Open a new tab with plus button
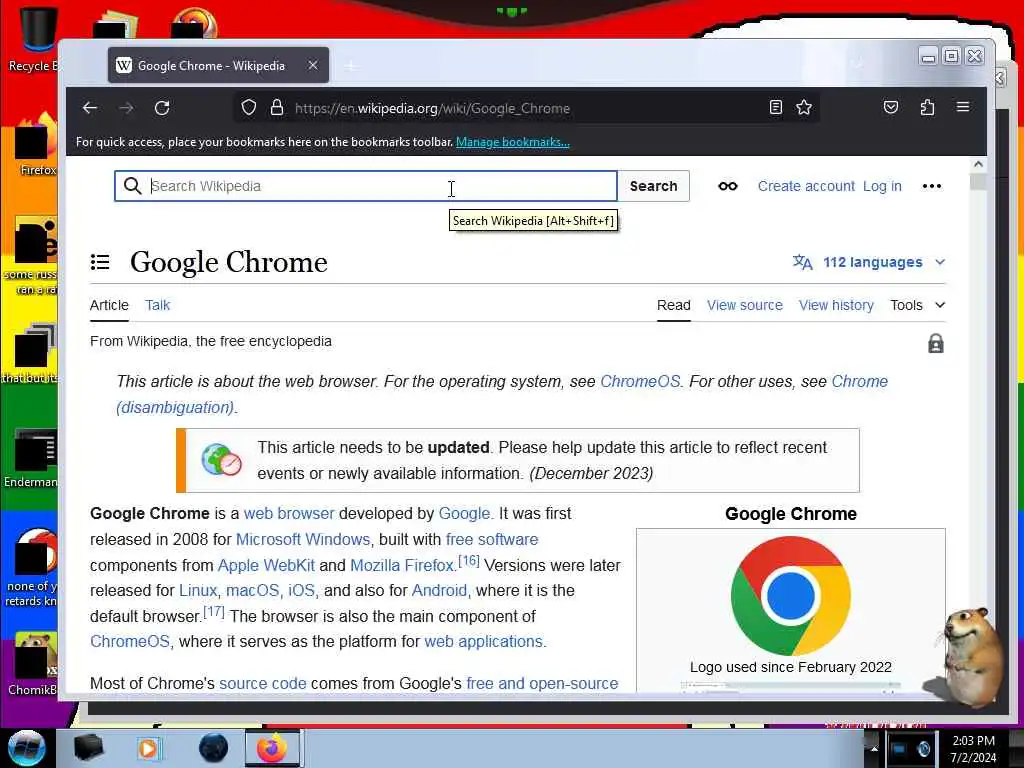The image size is (1024, 768). (351, 66)
